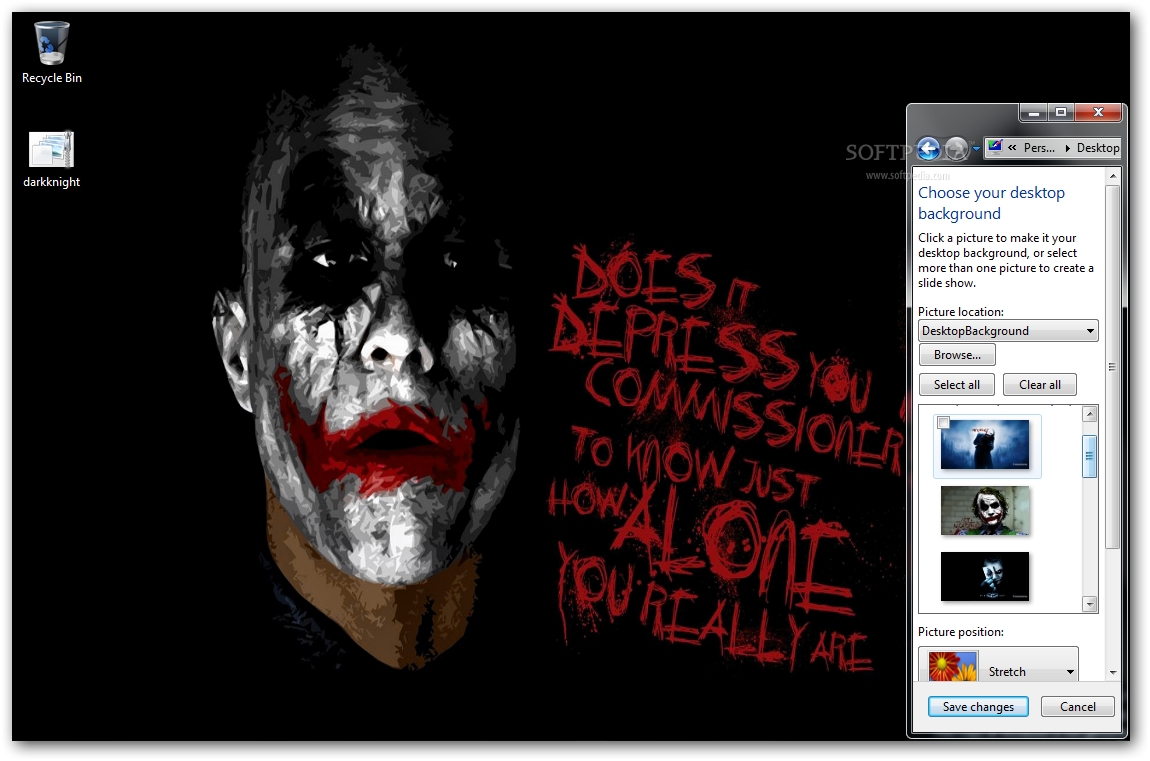Screen dimensions: 1150x761
Task: Click wallpaper list scroll up arrow
Action: pyautogui.click(x=1090, y=414)
